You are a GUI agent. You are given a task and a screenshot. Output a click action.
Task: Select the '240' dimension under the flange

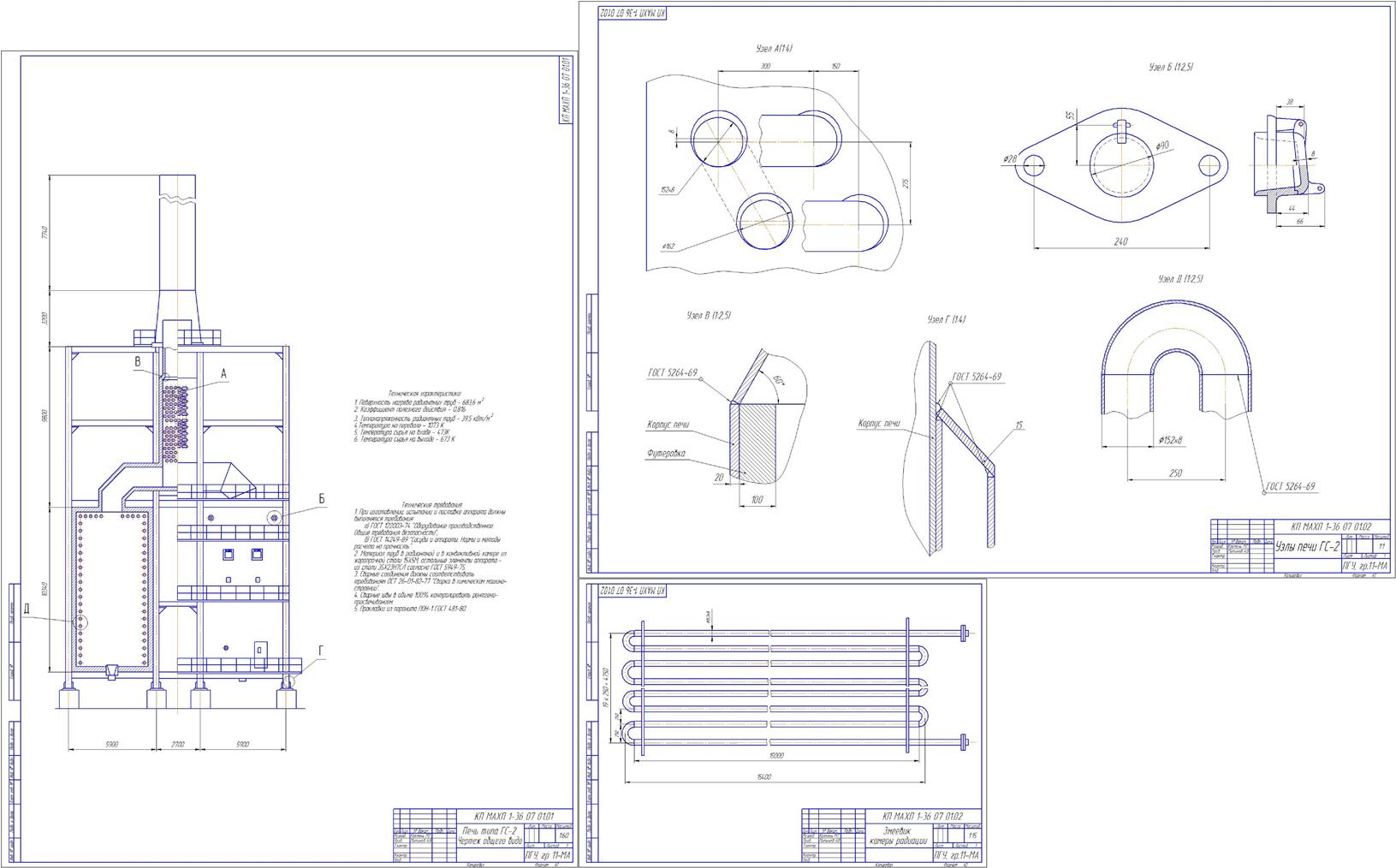click(x=1121, y=241)
